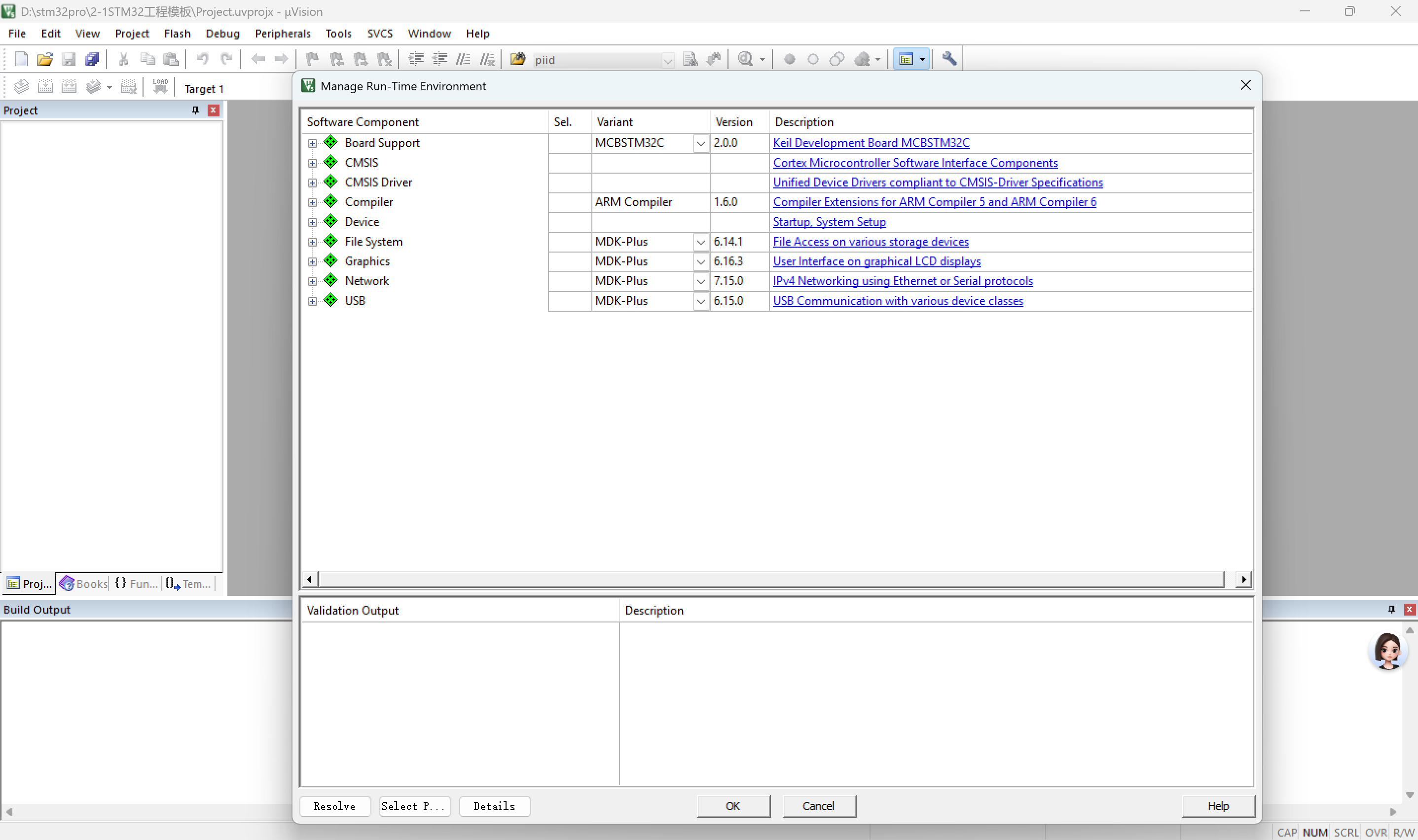Click the Navigate Backwards arrow
This screenshot has height=840, width=1418.
pos(258,59)
